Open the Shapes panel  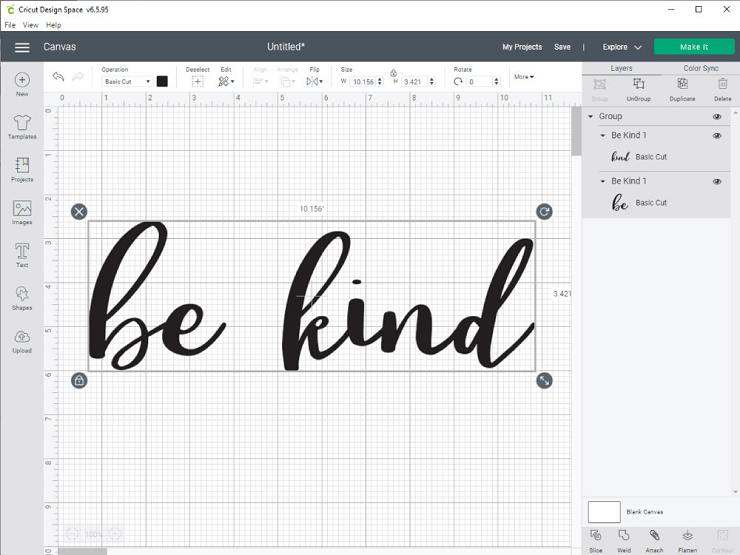[22, 298]
